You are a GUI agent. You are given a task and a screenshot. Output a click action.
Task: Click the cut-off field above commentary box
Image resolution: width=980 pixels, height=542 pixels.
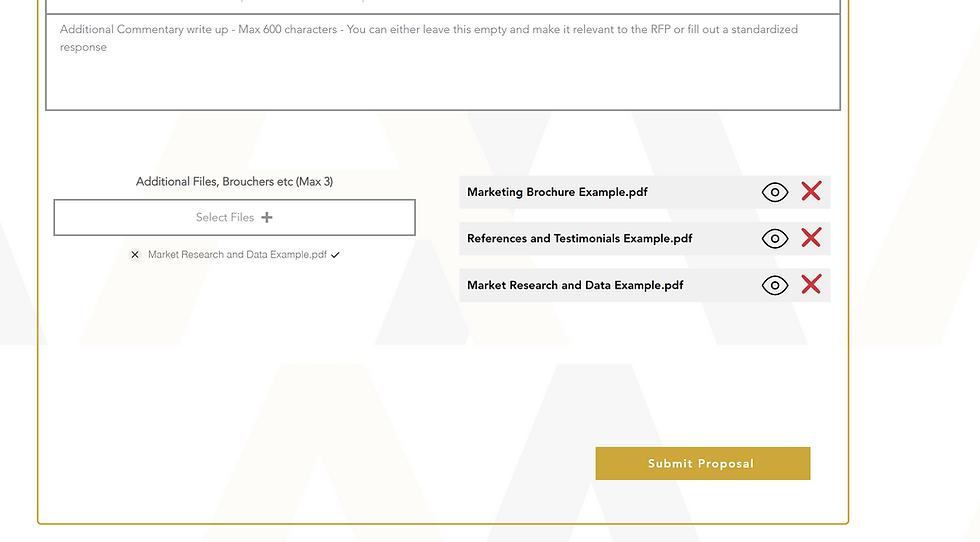click(x=443, y=6)
